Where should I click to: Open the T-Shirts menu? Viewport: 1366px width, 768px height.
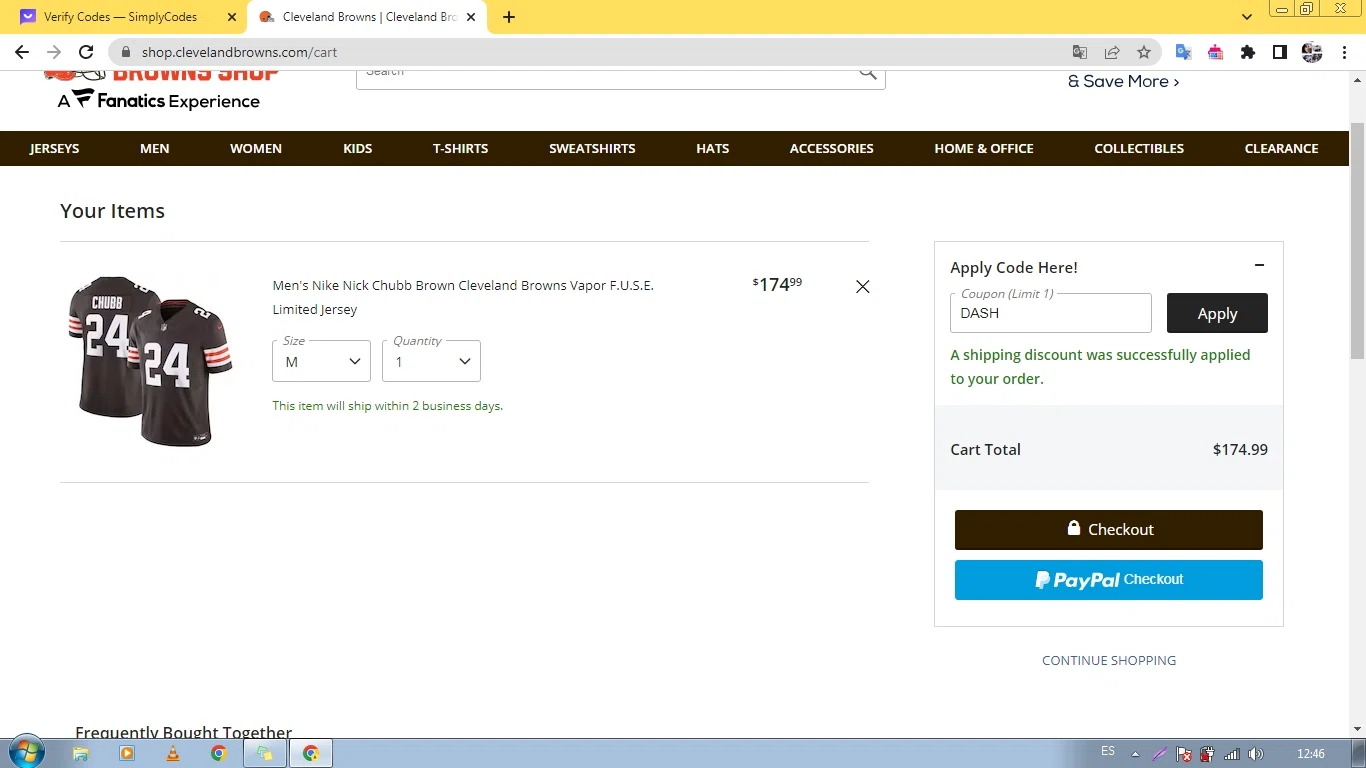pos(460,148)
